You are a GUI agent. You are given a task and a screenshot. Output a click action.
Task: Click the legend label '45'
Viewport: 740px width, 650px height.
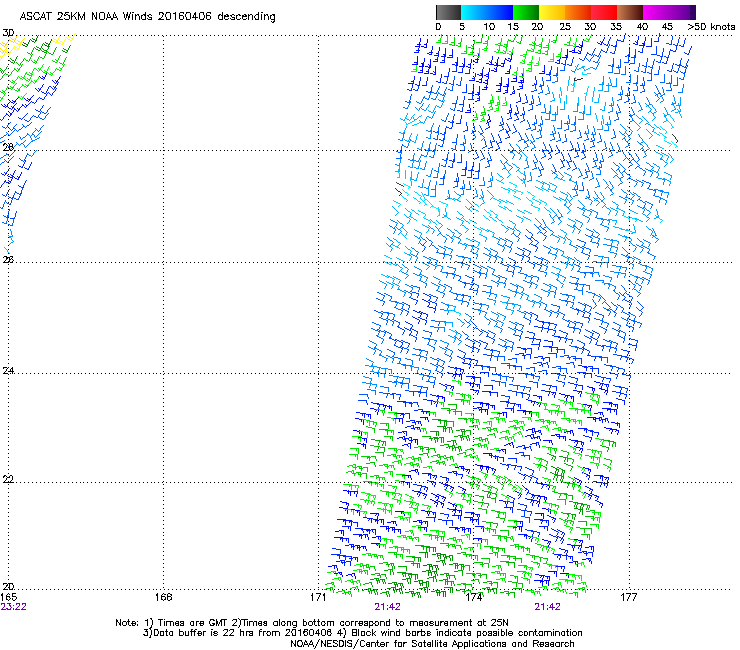(667, 27)
